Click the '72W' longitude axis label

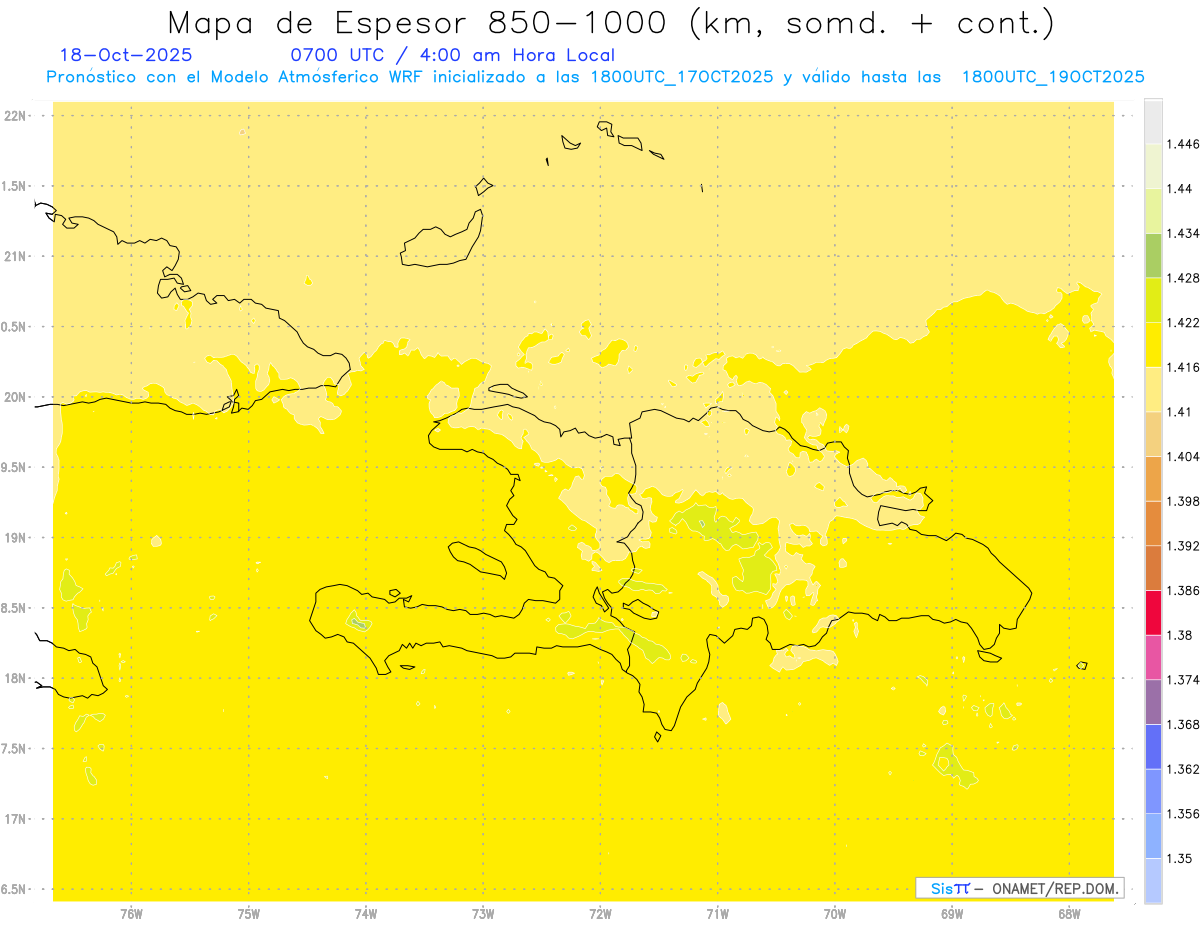[600, 914]
